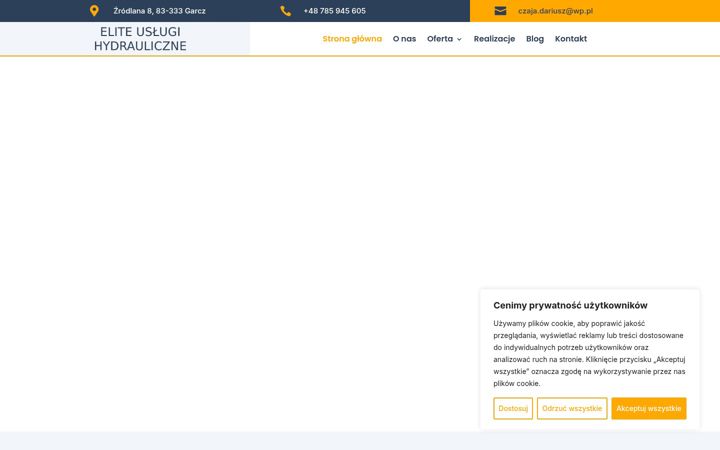Image resolution: width=720 pixels, height=450 pixels.
Task: Open the Realizacje page
Action: [x=494, y=39]
